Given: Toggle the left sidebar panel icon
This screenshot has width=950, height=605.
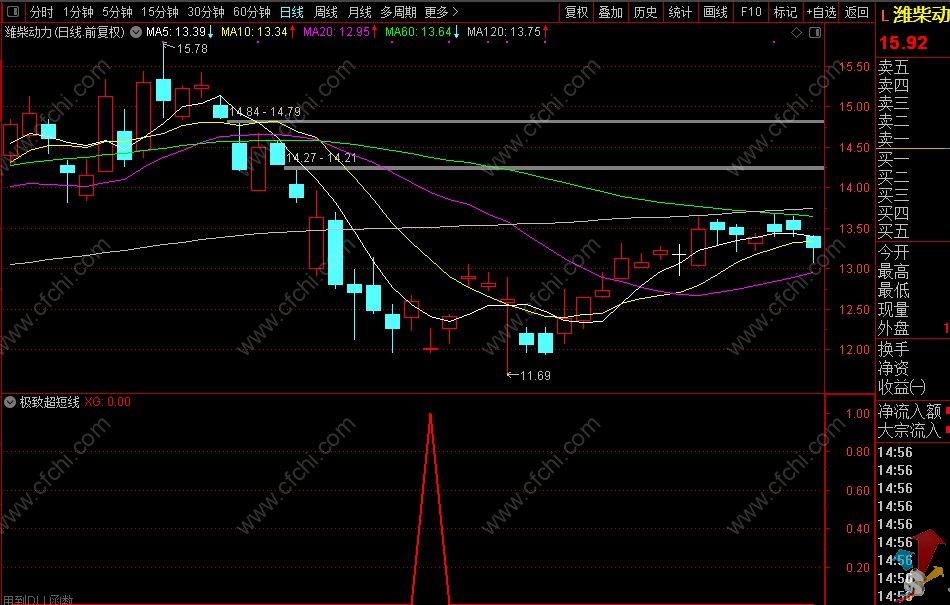Looking at the screenshot, I should [12, 12].
